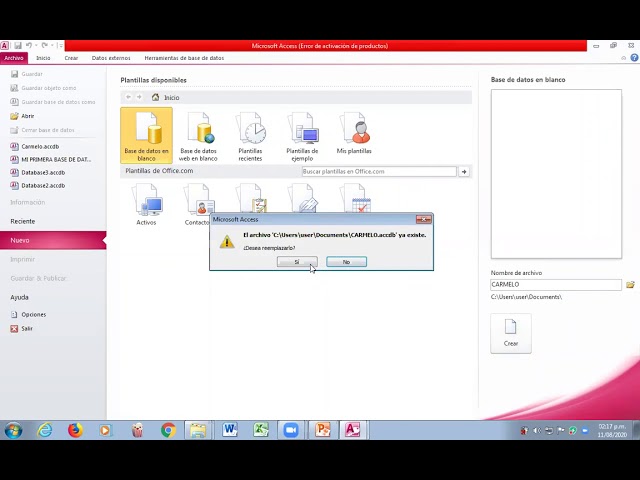Viewport: 640px width, 480px height.
Task: Open recent file Database3.accdb
Action: click(38, 172)
